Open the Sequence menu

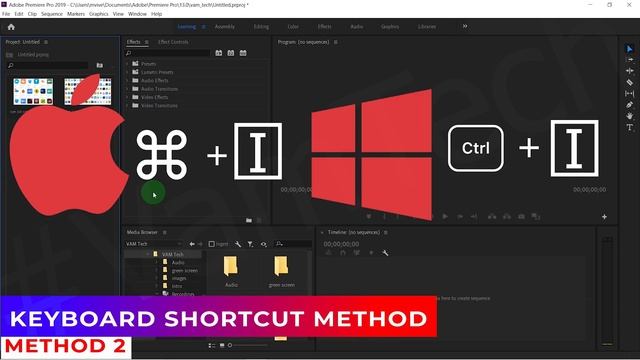(x=52, y=14)
